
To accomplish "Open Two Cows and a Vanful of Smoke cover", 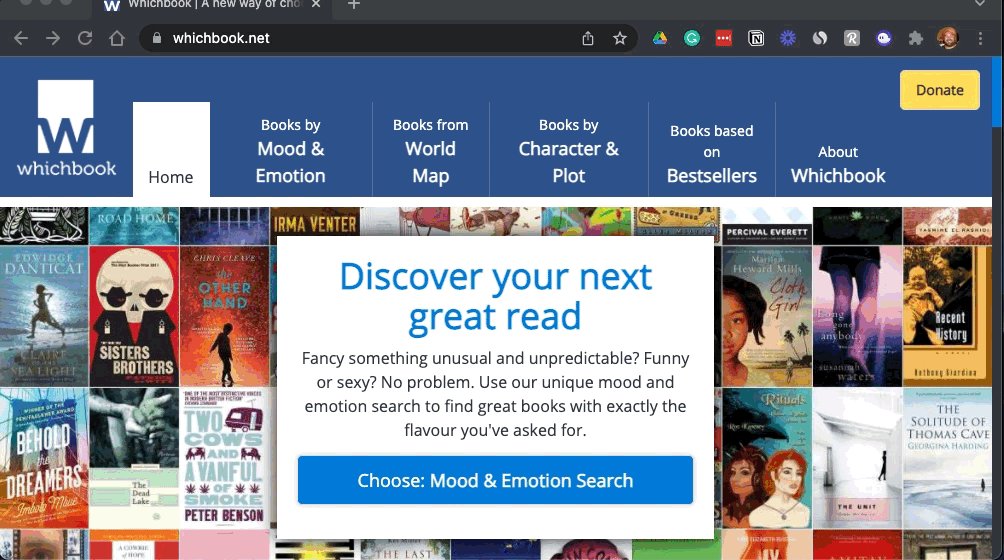I will click(225, 458).
